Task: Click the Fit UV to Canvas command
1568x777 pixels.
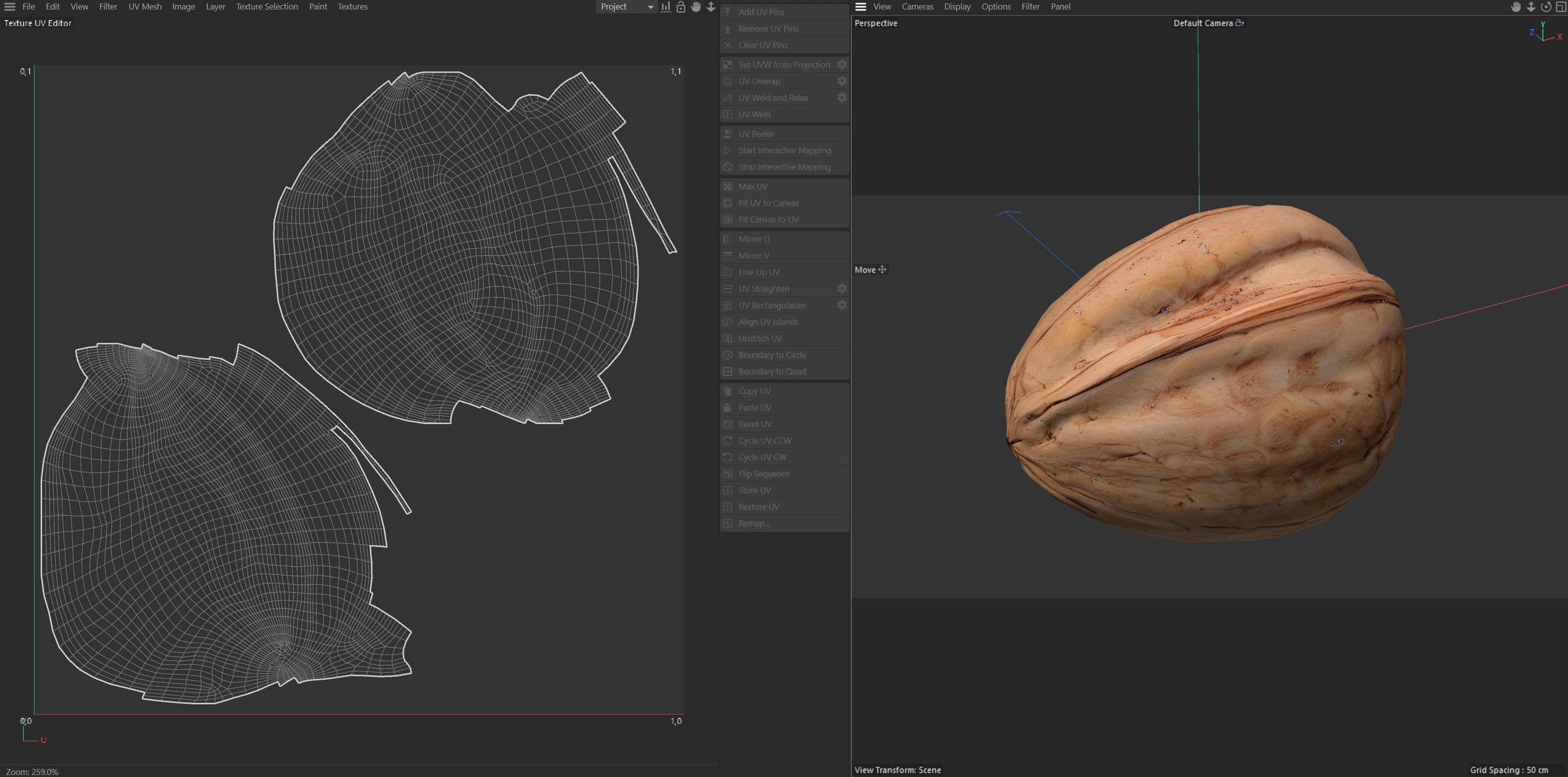Action: [768, 203]
